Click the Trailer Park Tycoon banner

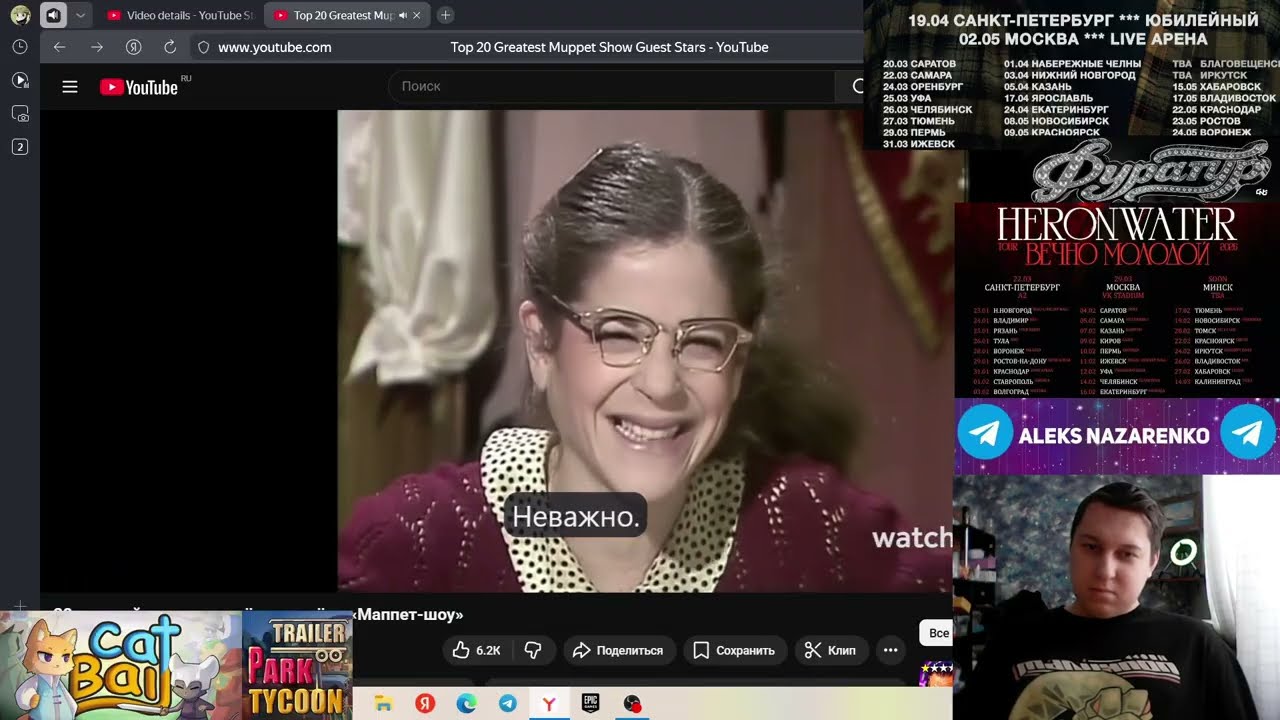click(297, 666)
